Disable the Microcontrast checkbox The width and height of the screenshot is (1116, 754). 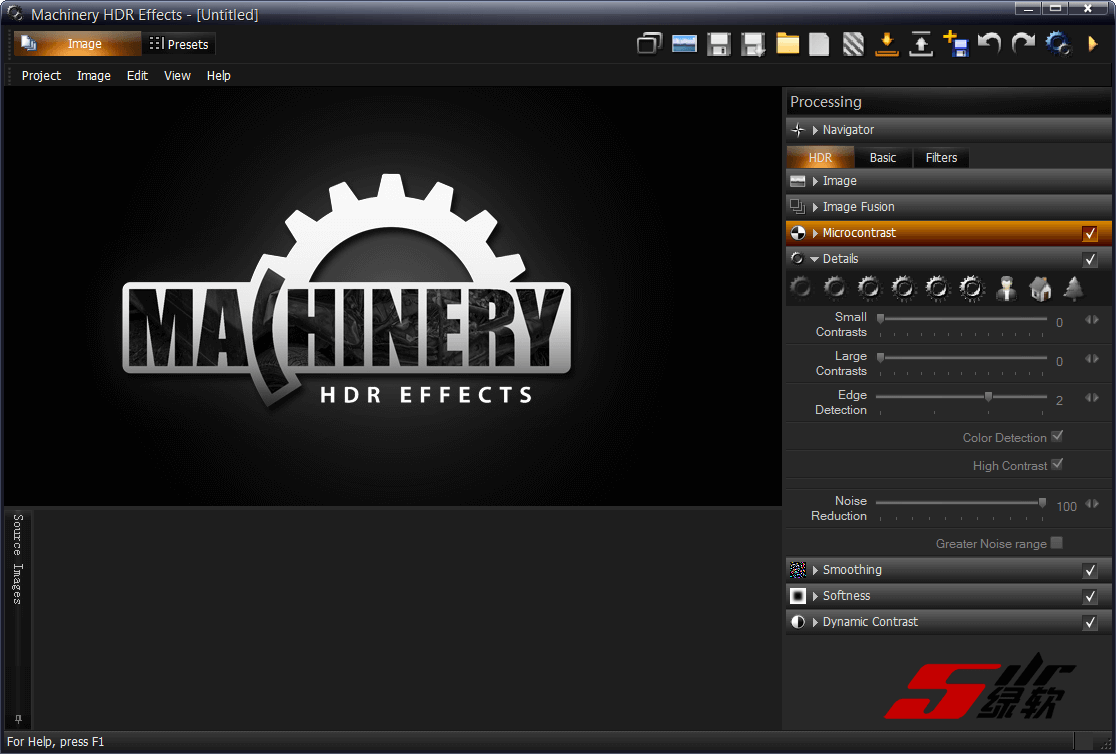(x=1090, y=233)
